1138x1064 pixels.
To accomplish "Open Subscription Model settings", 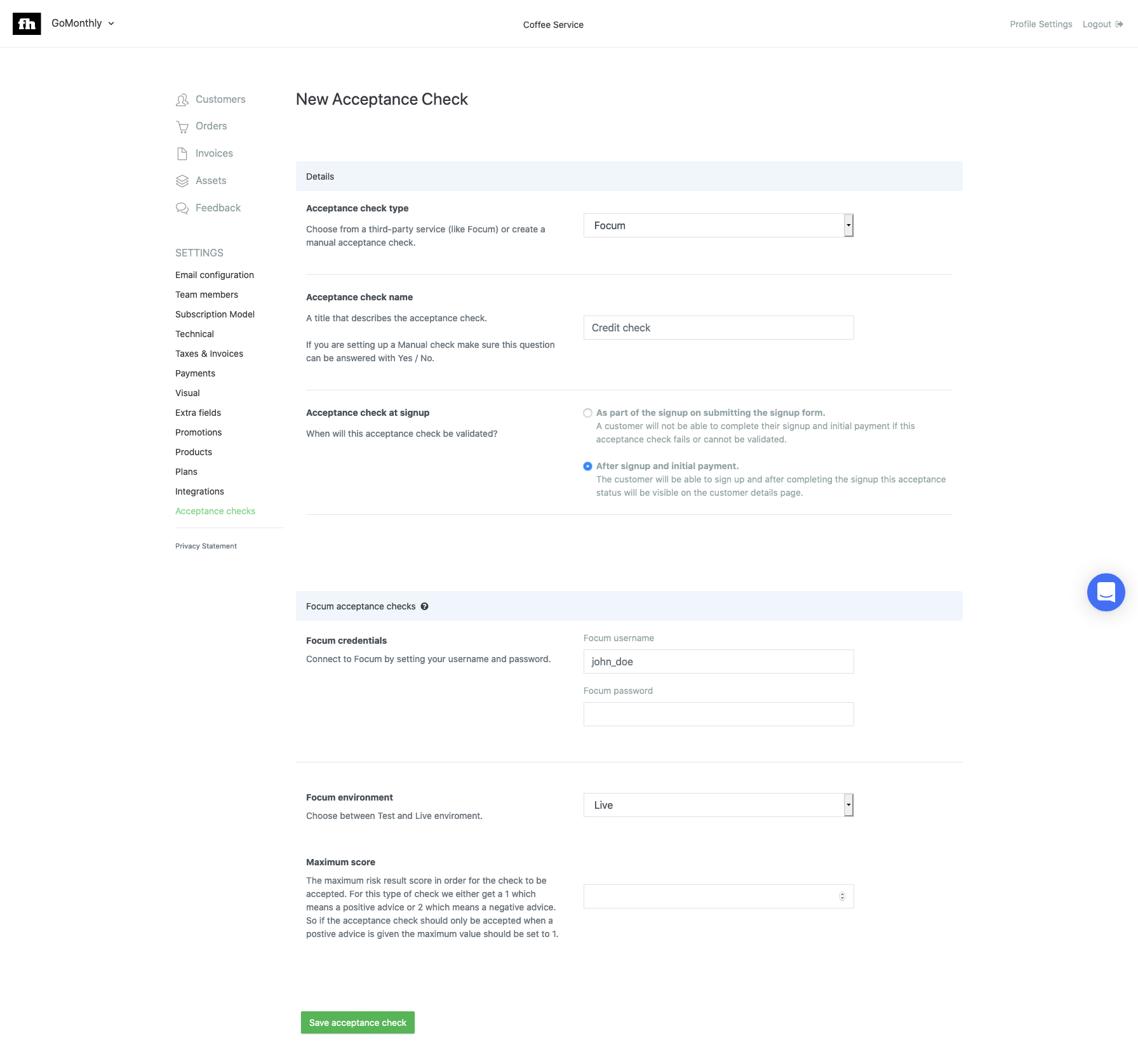I will point(215,314).
